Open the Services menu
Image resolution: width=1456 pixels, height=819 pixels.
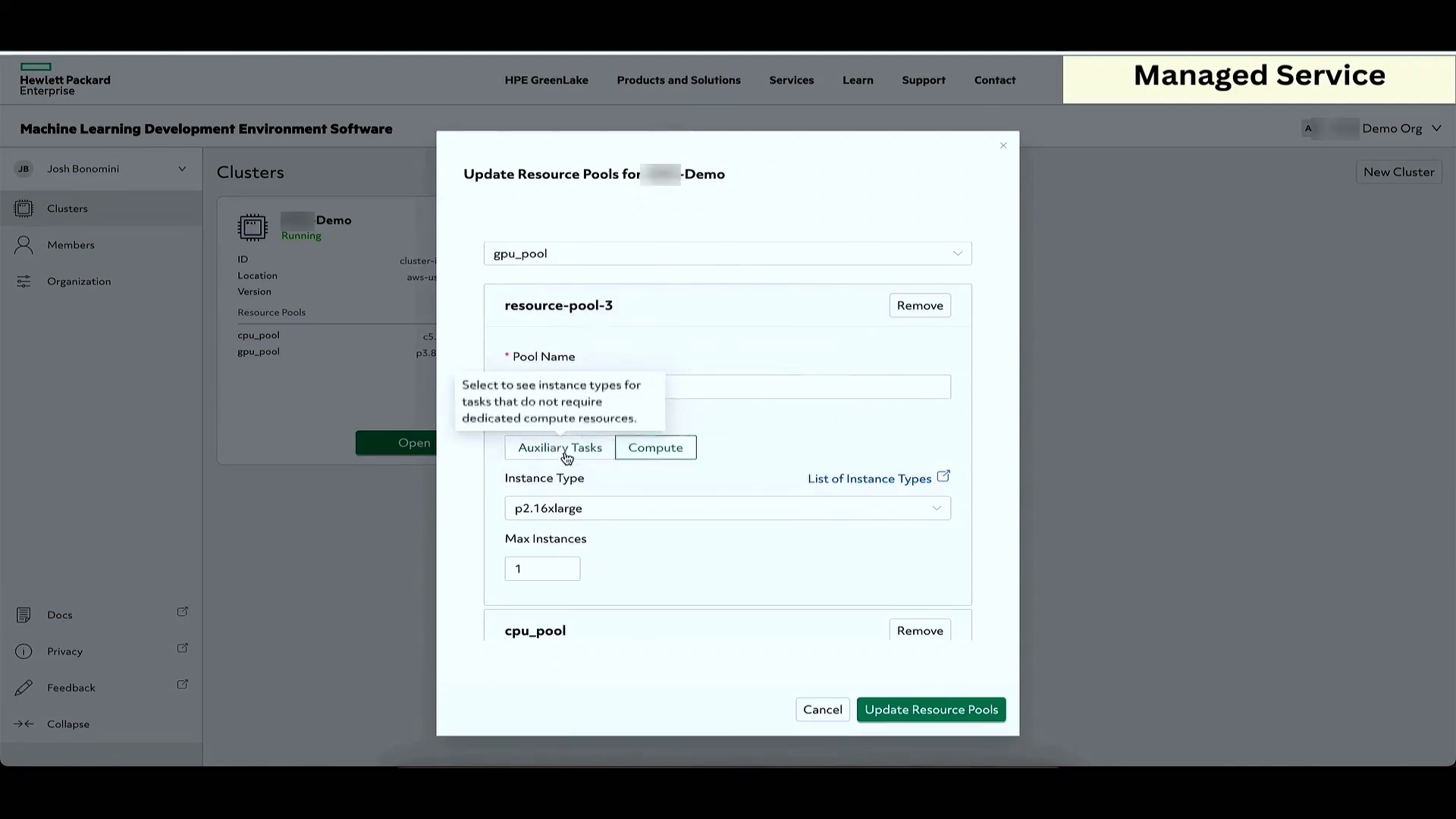tap(791, 80)
